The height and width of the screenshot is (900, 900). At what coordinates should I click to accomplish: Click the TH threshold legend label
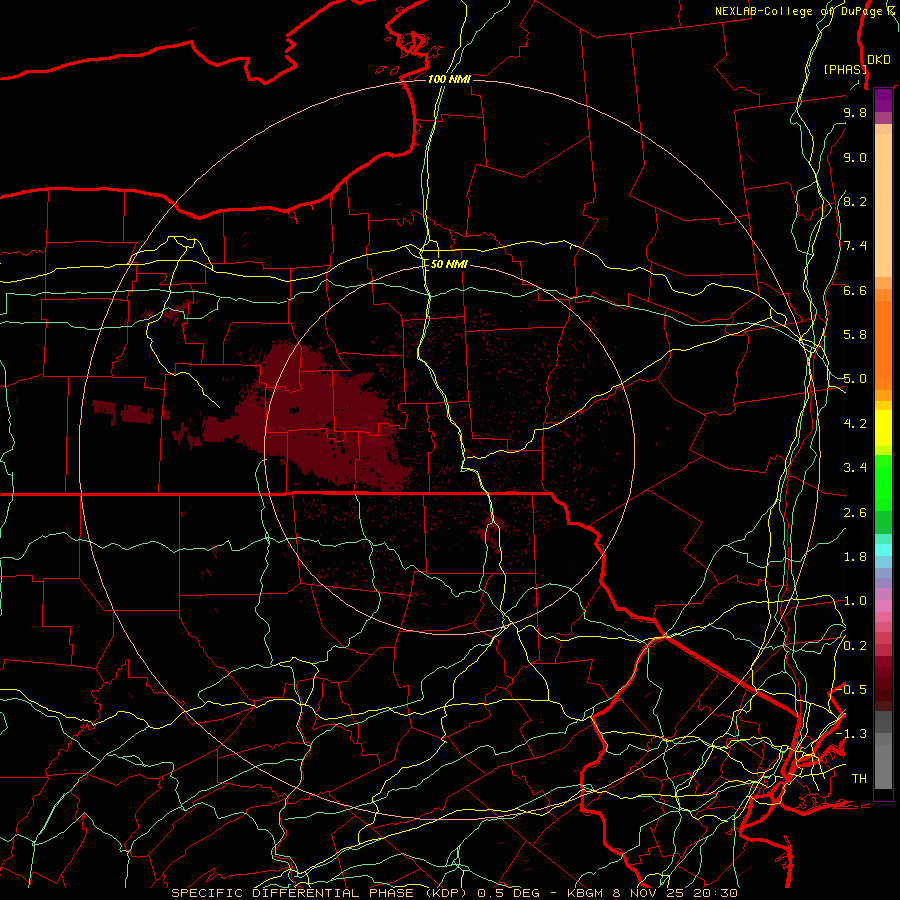859,779
